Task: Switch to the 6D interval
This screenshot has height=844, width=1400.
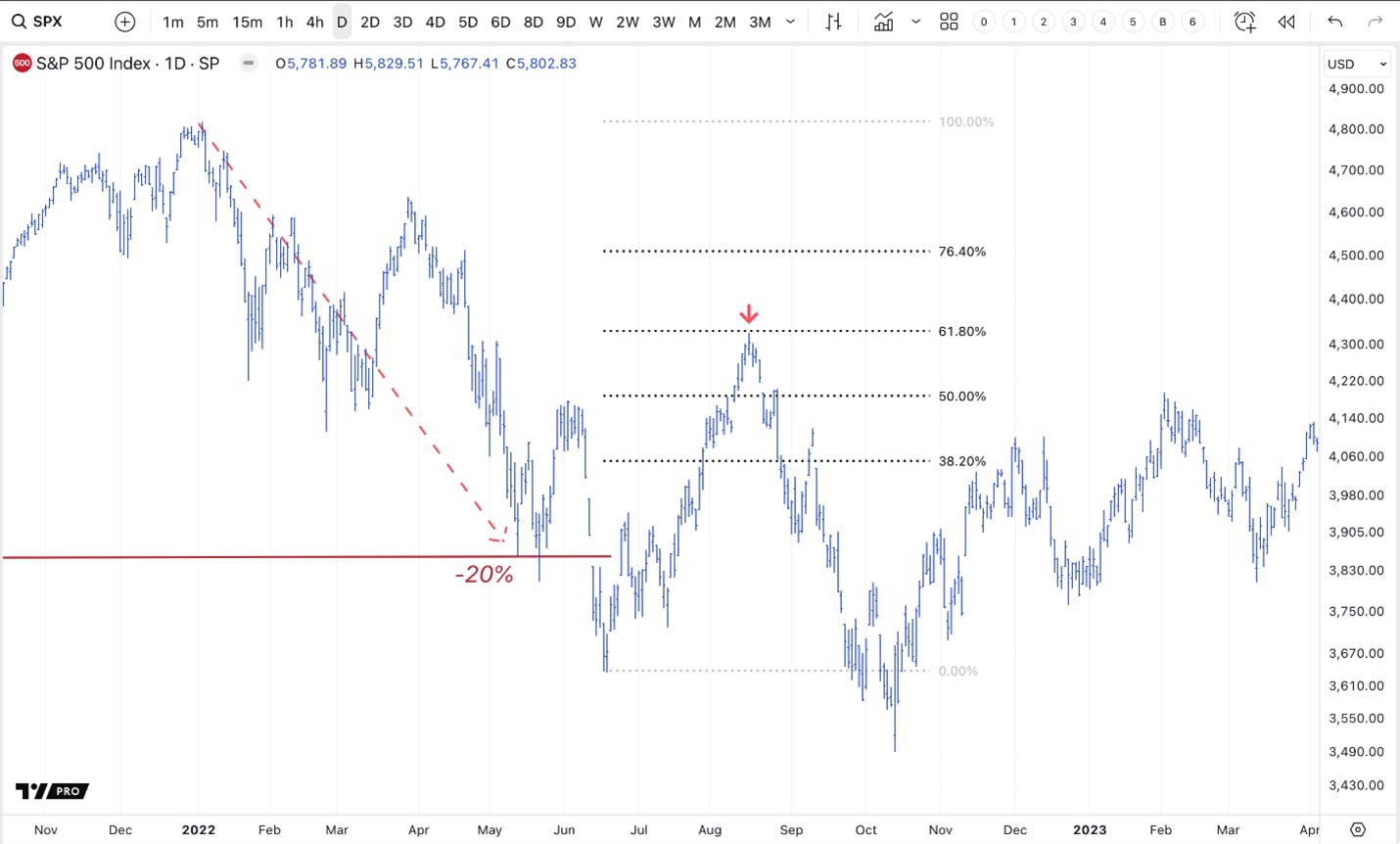Action: (500, 22)
